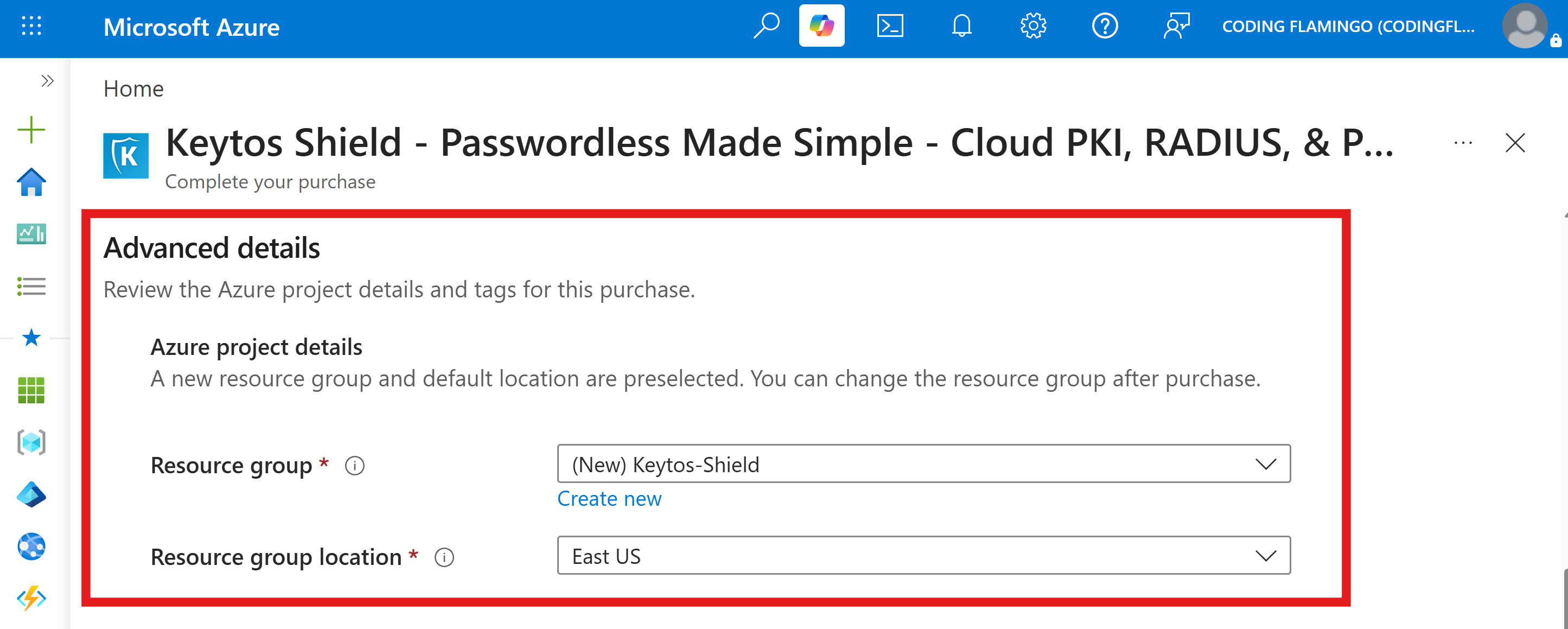The height and width of the screenshot is (629, 1568).
Task: Click the Favorites star in the sidebar
Action: click(31, 338)
